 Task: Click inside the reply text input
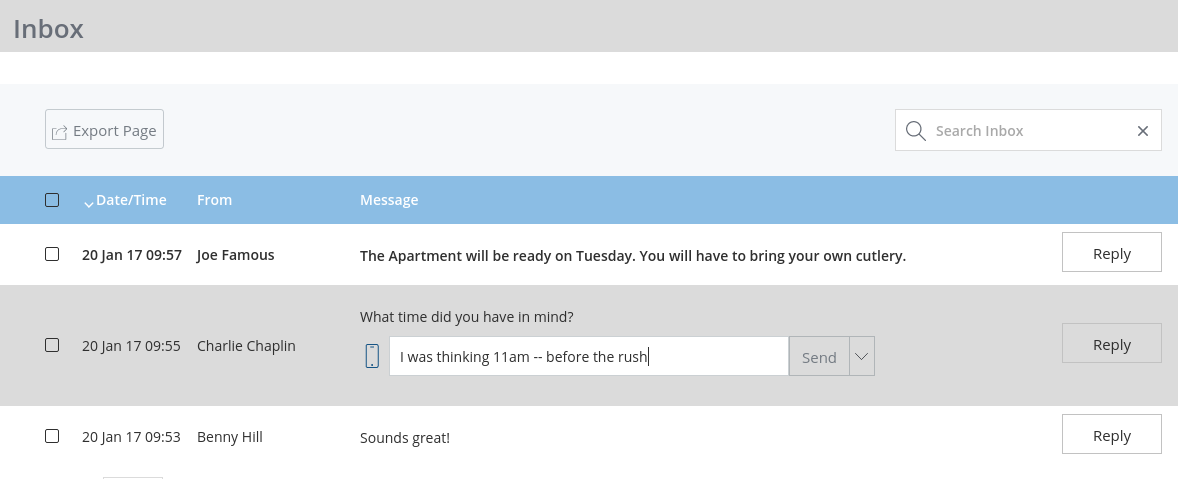click(588, 356)
